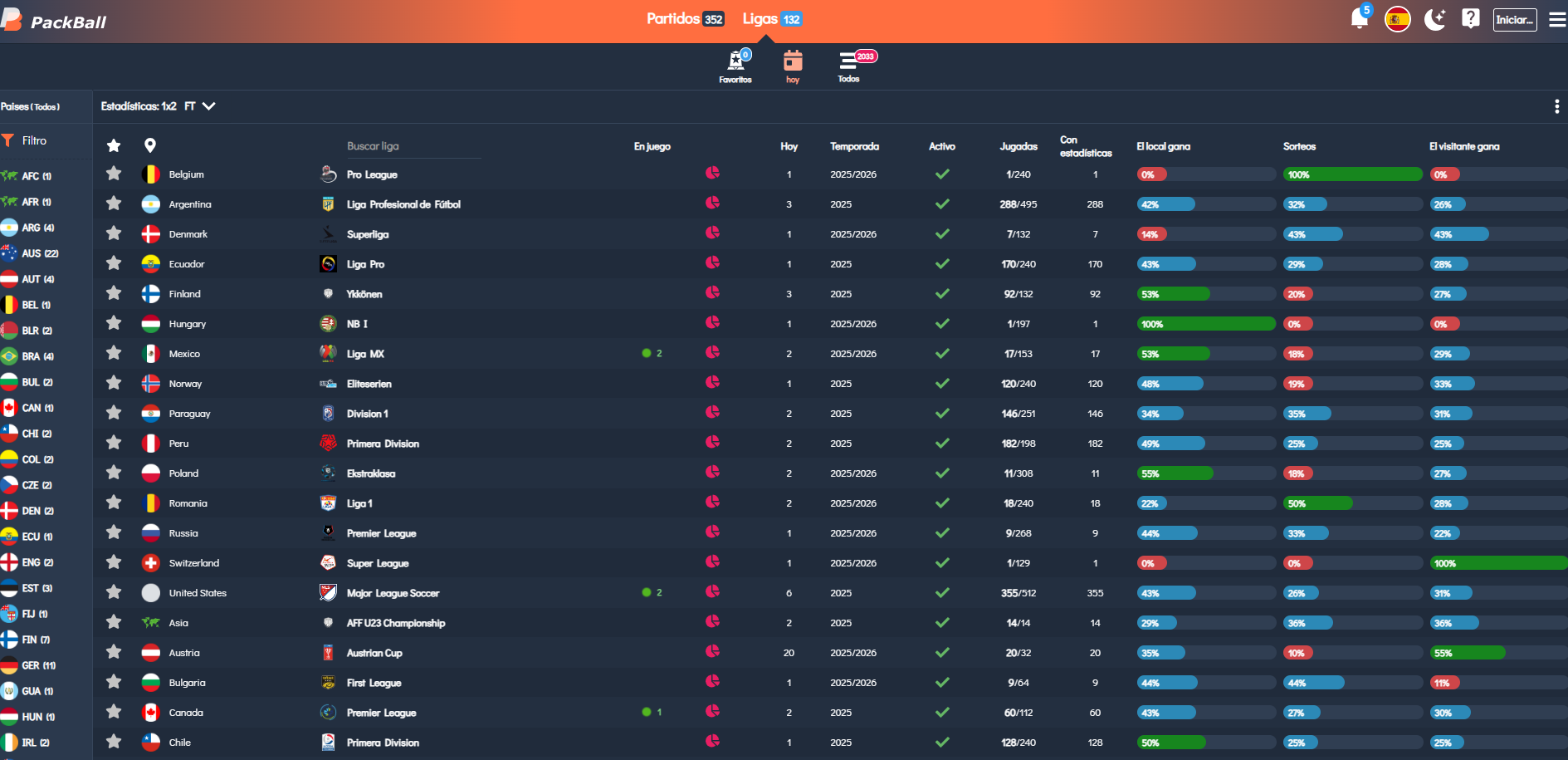Image resolution: width=1568 pixels, height=760 pixels.
Task: Open the three-dot options menu
Action: point(1556,106)
